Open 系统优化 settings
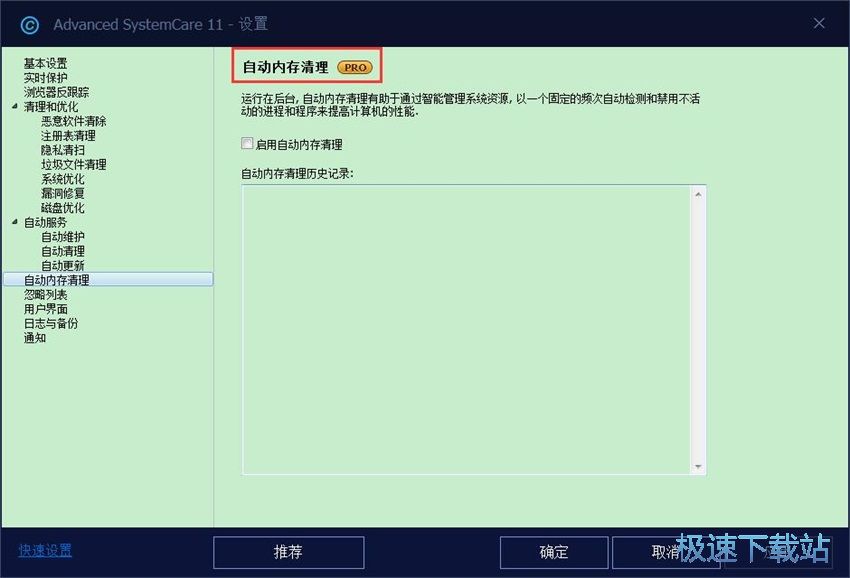Screen dimensions: 850x578 (63, 179)
